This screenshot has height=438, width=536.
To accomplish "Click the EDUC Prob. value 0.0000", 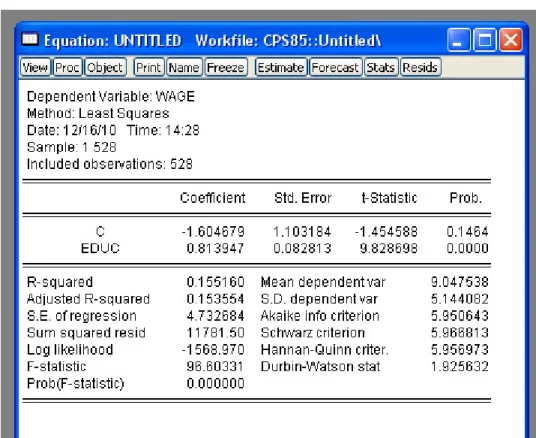I will [467, 248].
